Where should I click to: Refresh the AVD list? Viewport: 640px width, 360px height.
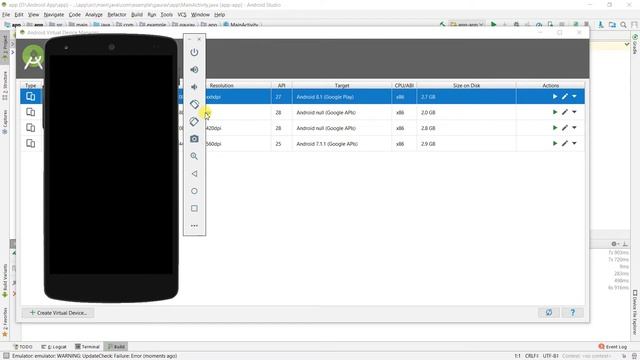[549, 312]
